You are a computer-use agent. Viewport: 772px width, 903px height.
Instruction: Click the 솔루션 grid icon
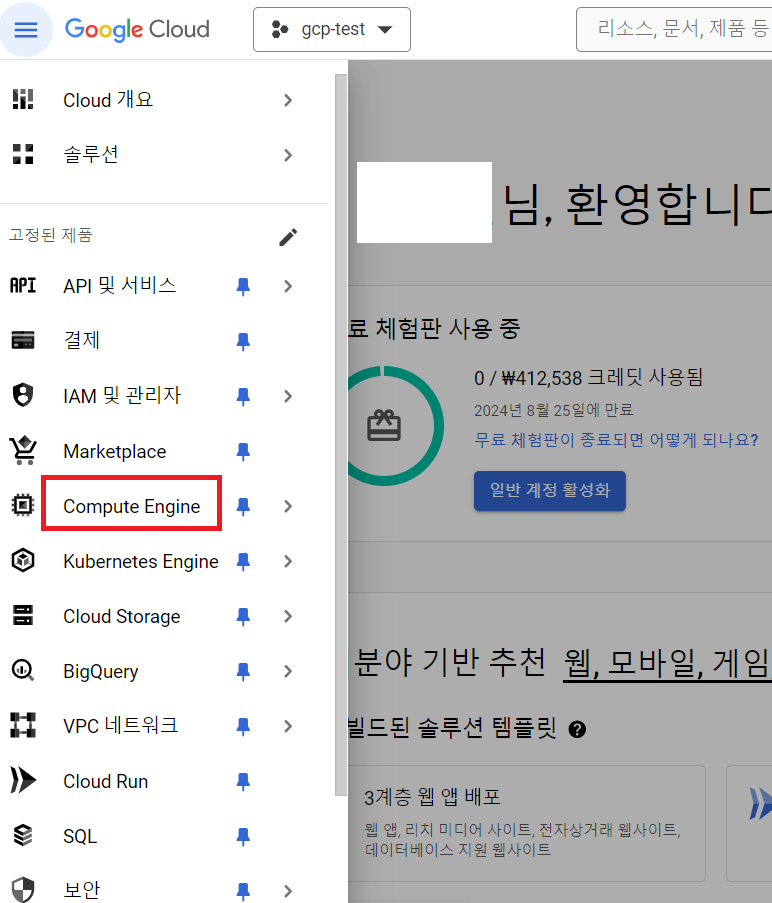(x=23, y=154)
